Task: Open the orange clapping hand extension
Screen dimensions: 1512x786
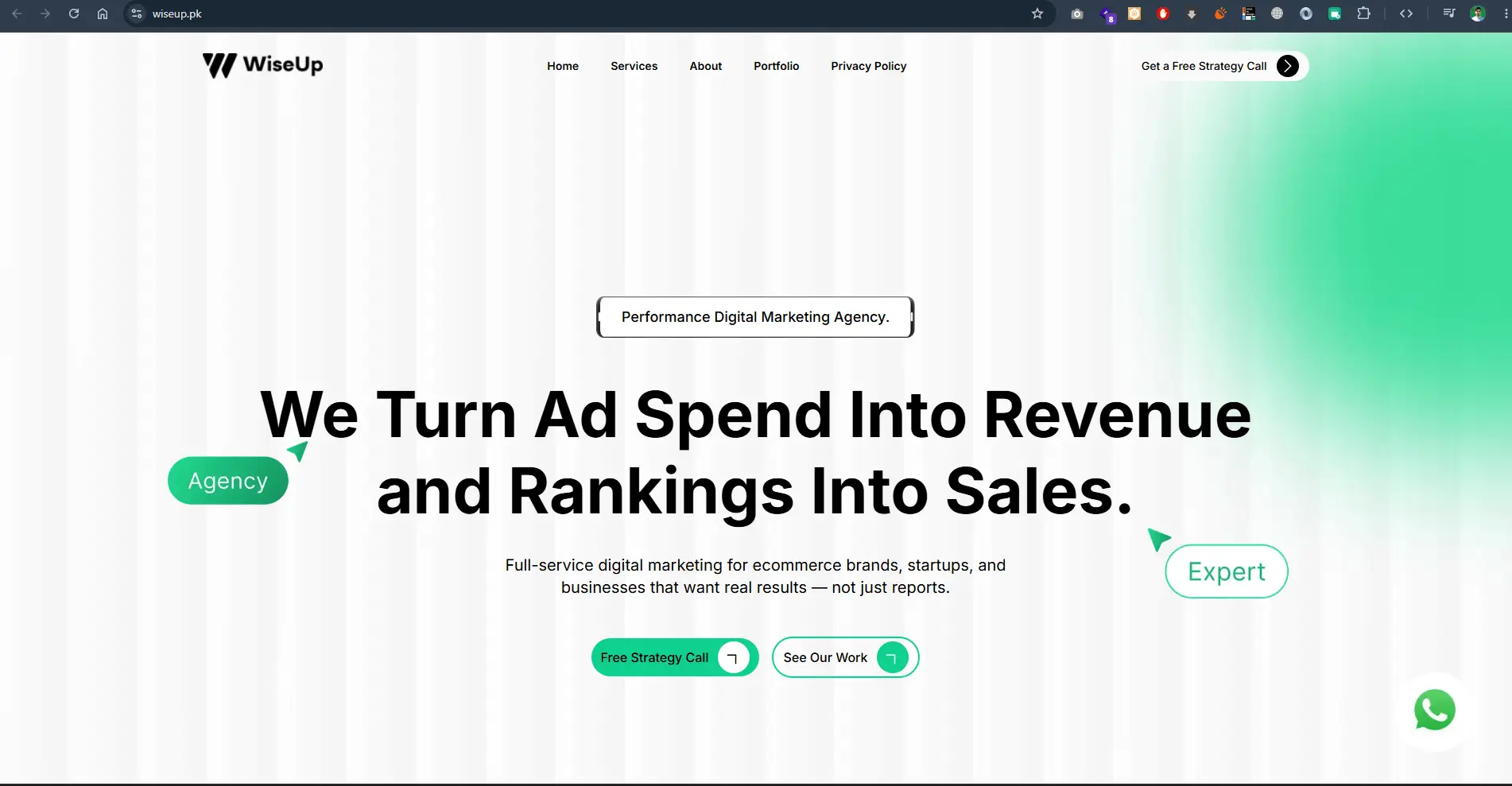Action: (1220, 14)
